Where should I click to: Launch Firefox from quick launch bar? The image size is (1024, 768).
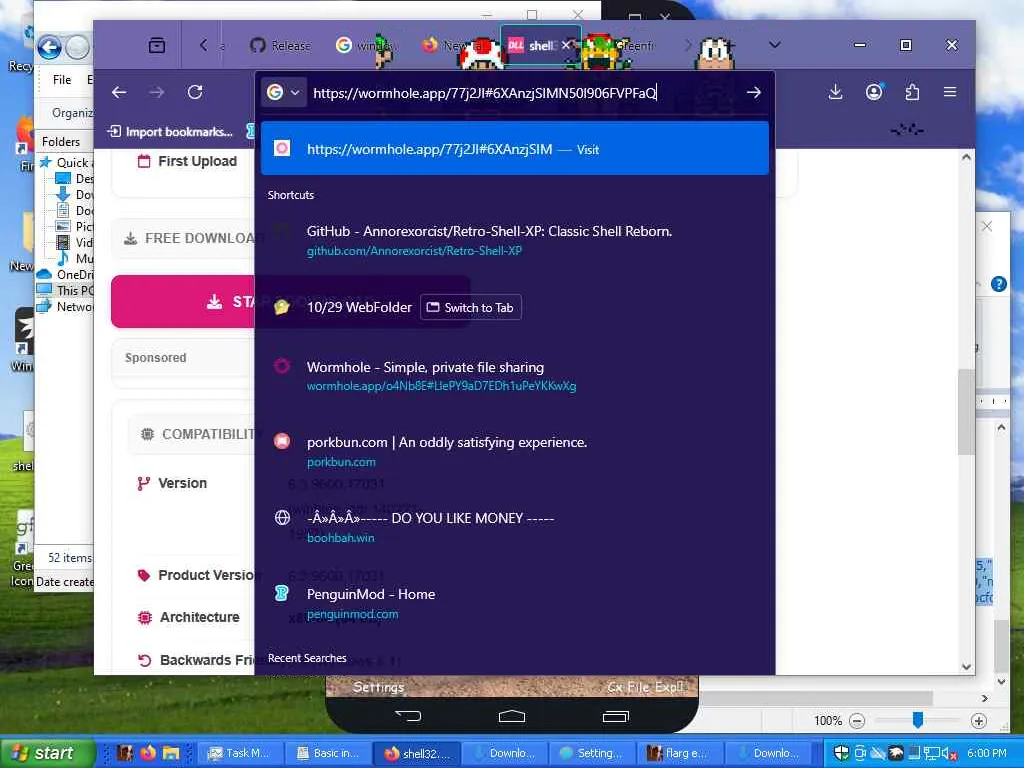148,753
